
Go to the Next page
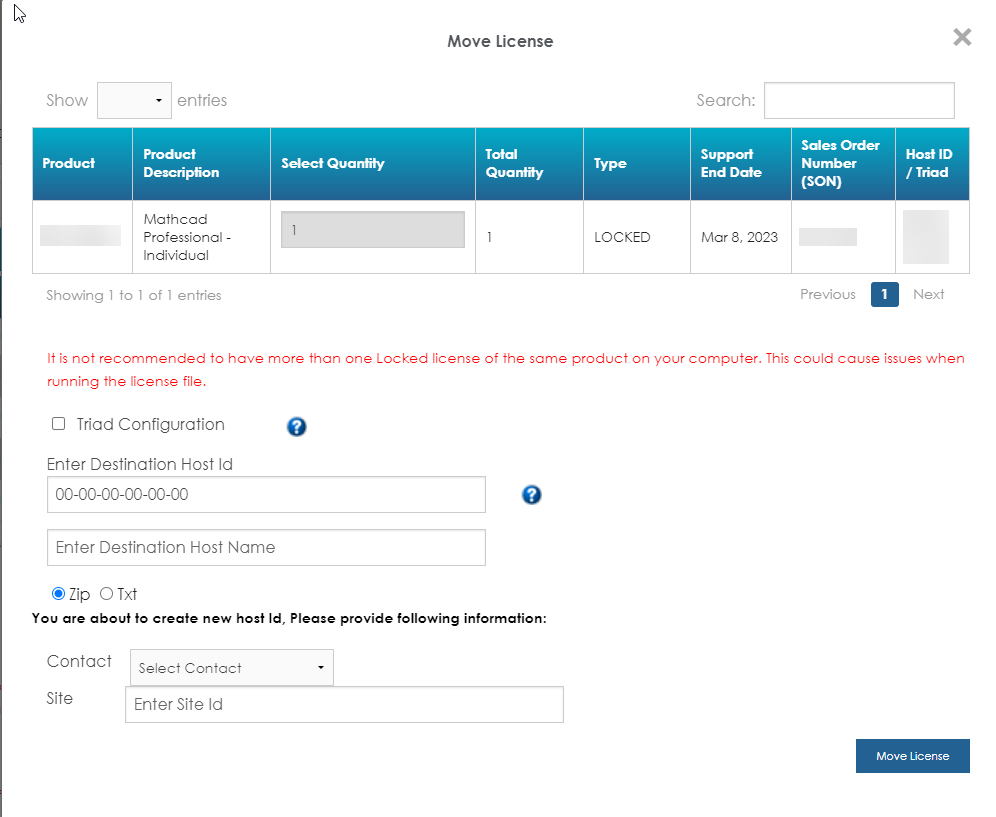click(x=928, y=294)
